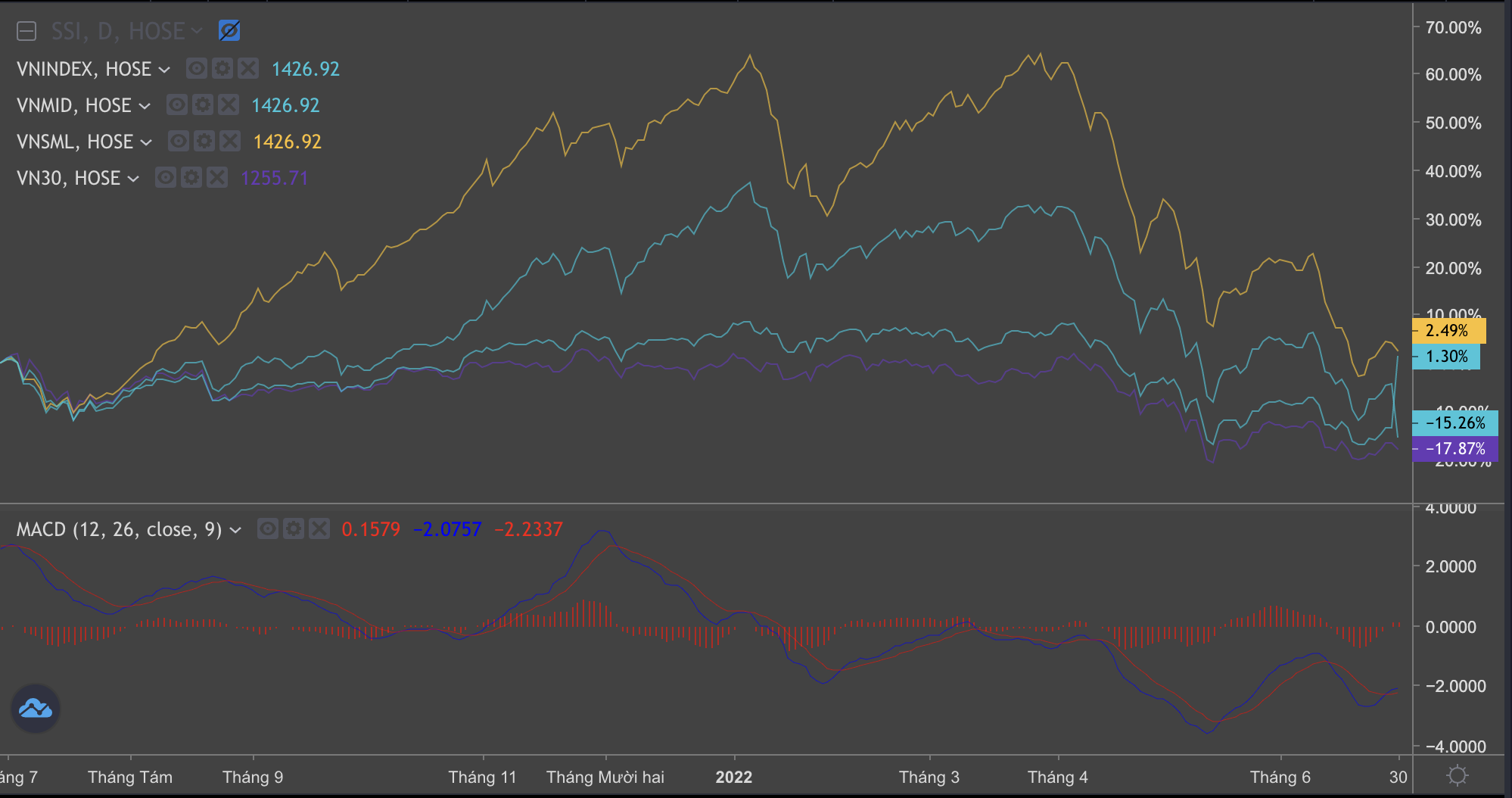The height and width of the screenshot is (798, 1512).
Task: Toggle the hidden SSI main series eye icon
Action: click(x=229, y=31)
